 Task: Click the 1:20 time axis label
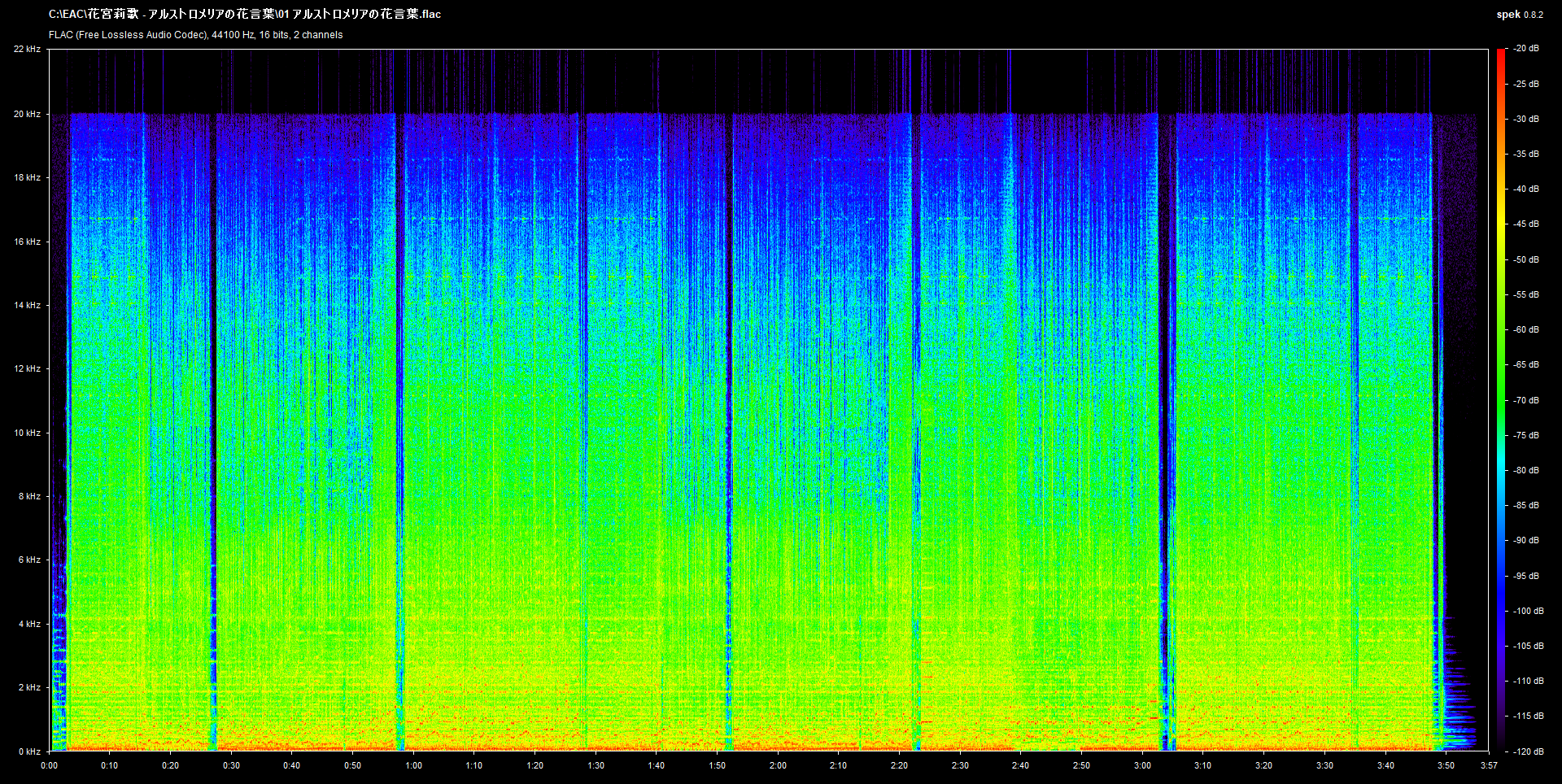534,765
